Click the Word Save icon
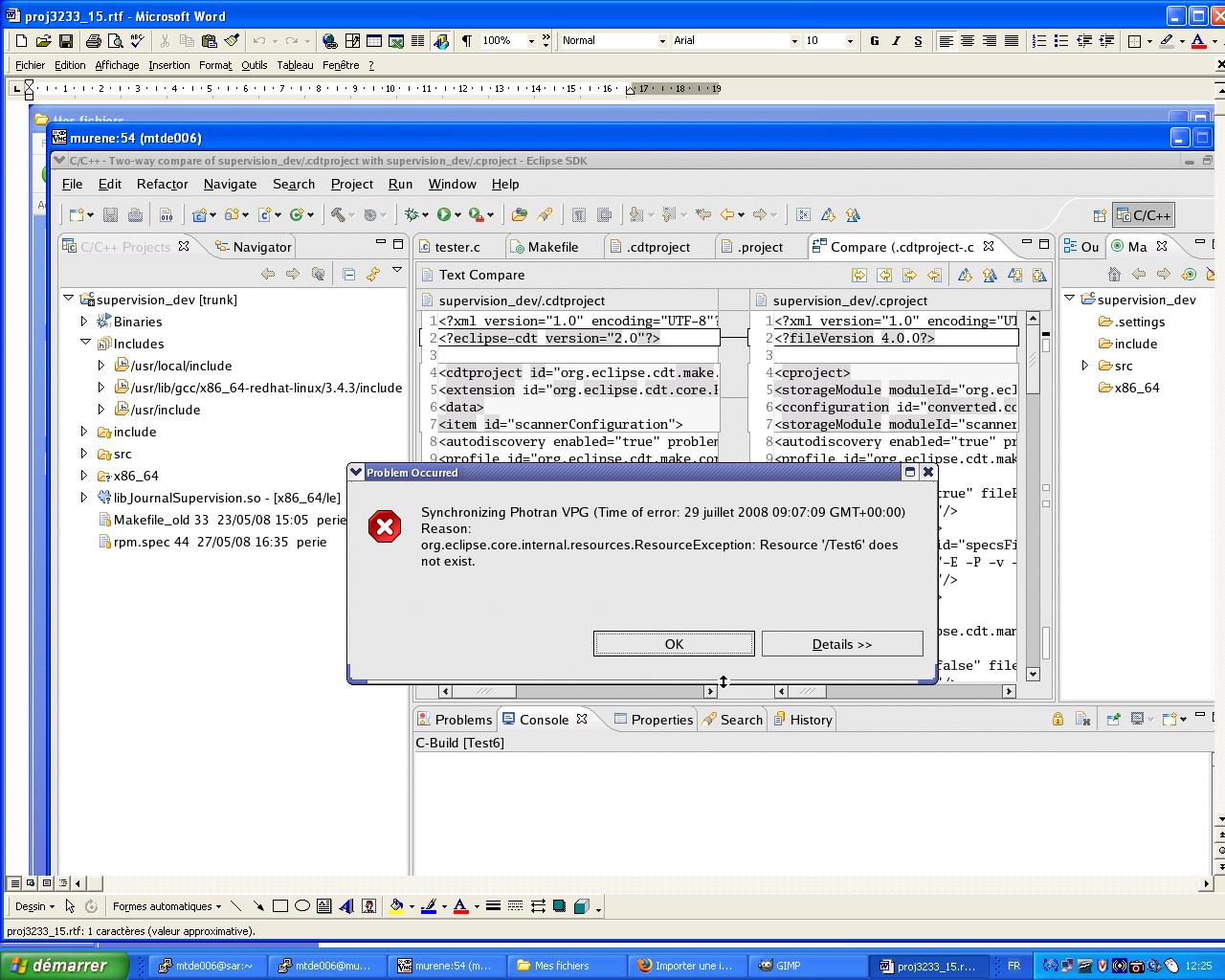Viewport: 1225px width, 980px height. [66, 41]
